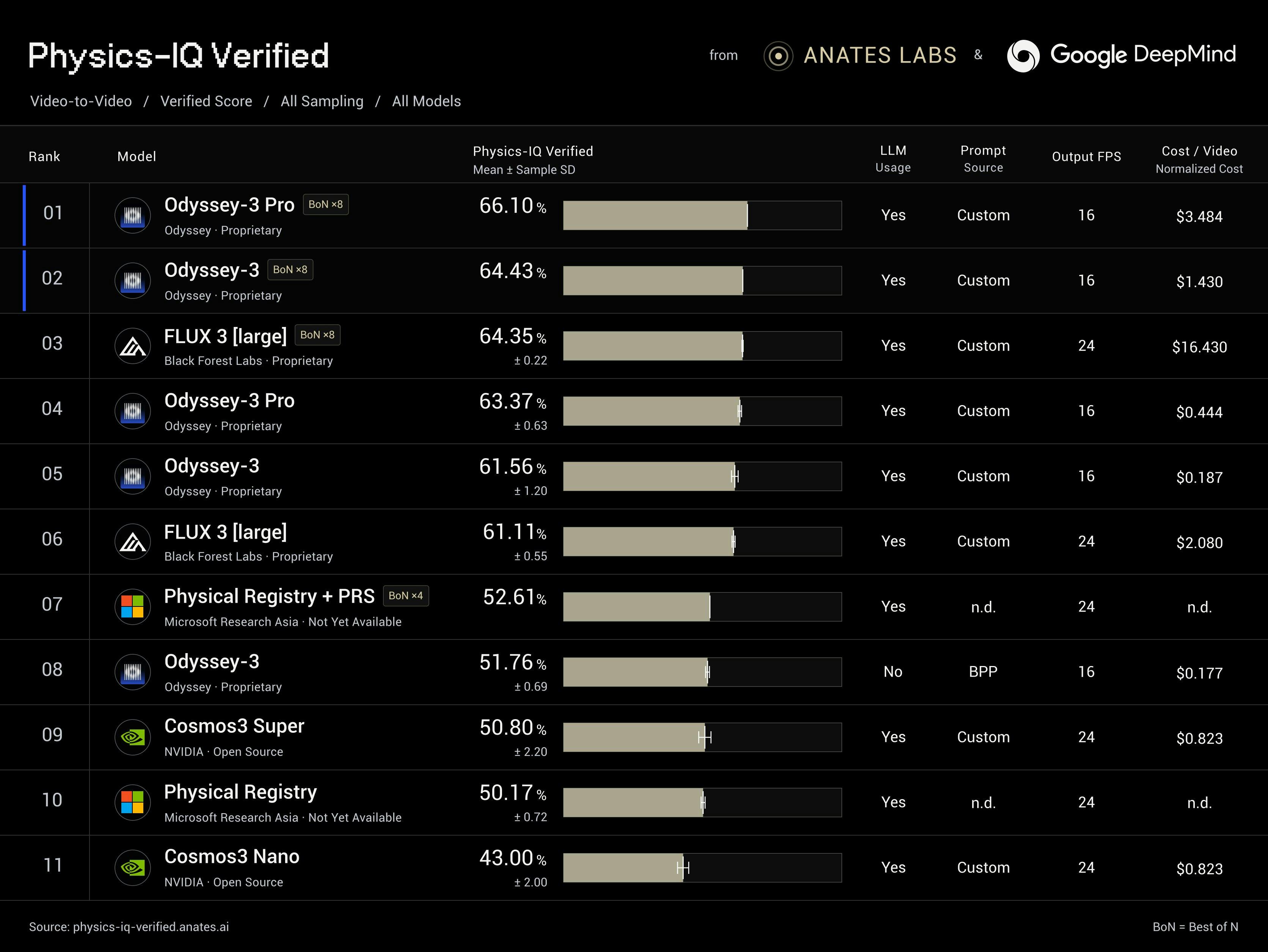Click the BoN ×8 badge on FLUX 3 [large]

point(318,335)
